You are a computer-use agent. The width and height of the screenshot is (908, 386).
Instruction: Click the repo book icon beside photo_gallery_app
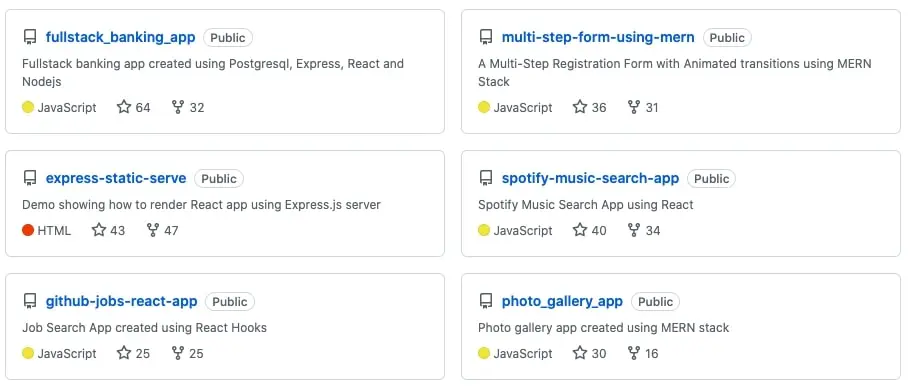485,302
